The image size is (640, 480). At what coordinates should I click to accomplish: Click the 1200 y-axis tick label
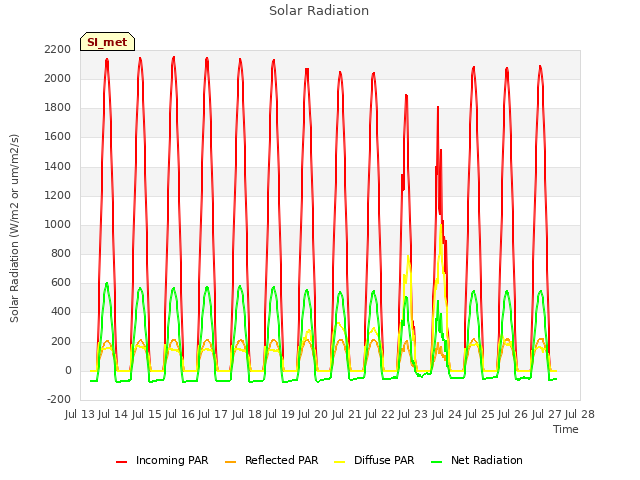point(58,195)
